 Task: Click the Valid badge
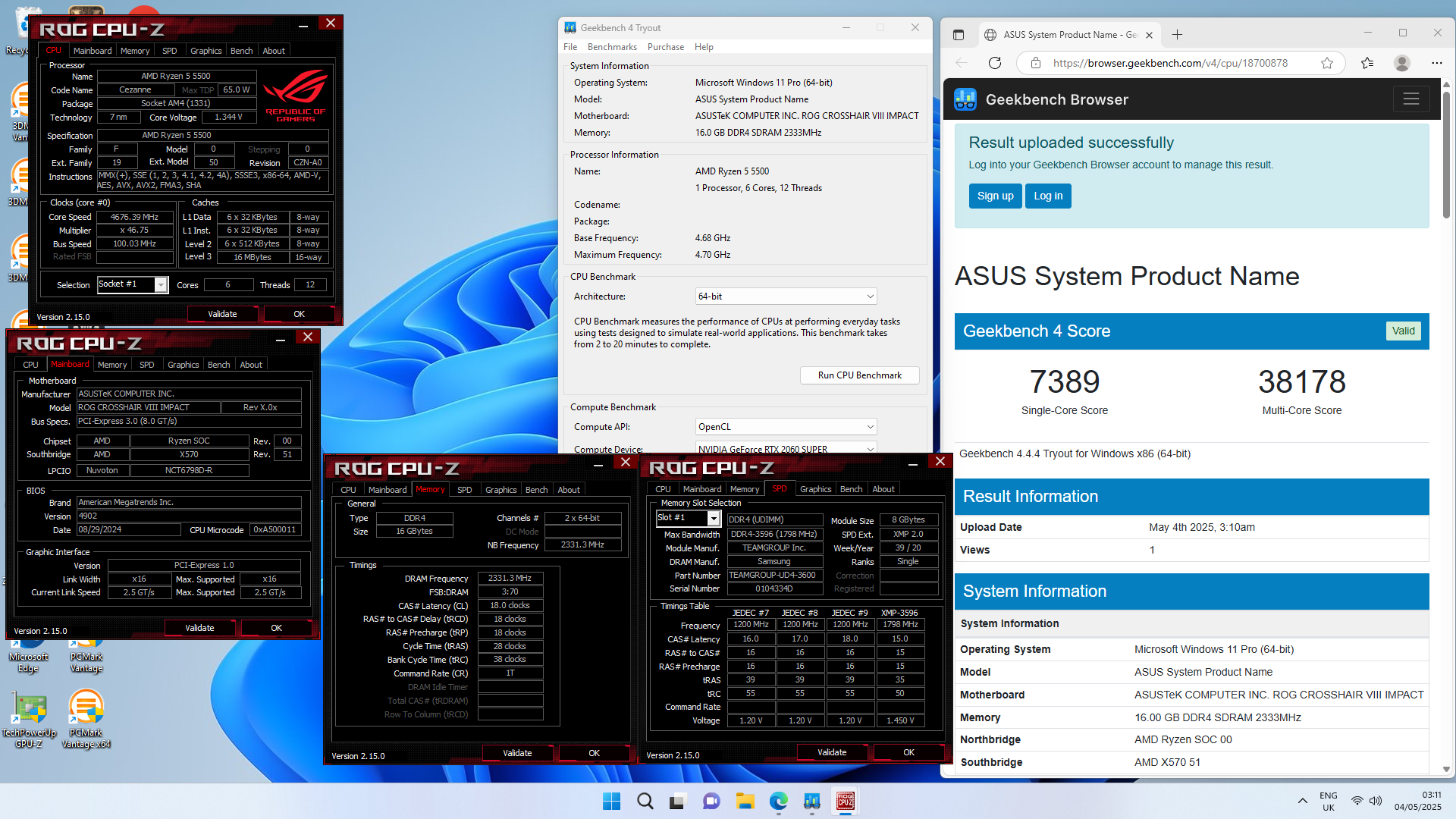pyautogui.click(x=1403, y=331)
